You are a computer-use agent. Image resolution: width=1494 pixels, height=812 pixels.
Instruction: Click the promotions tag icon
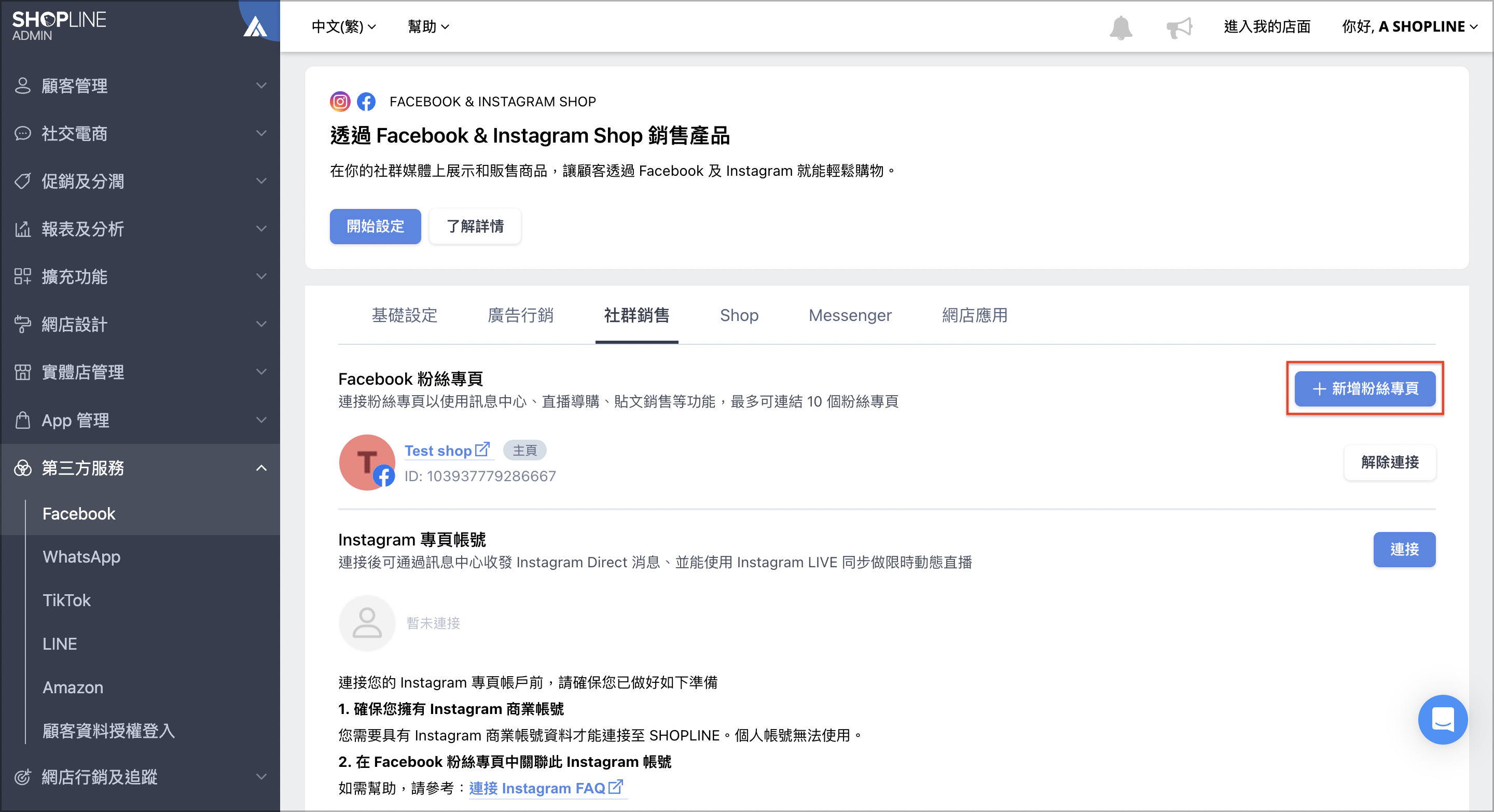pyautogui.click(x=23, y=181)
